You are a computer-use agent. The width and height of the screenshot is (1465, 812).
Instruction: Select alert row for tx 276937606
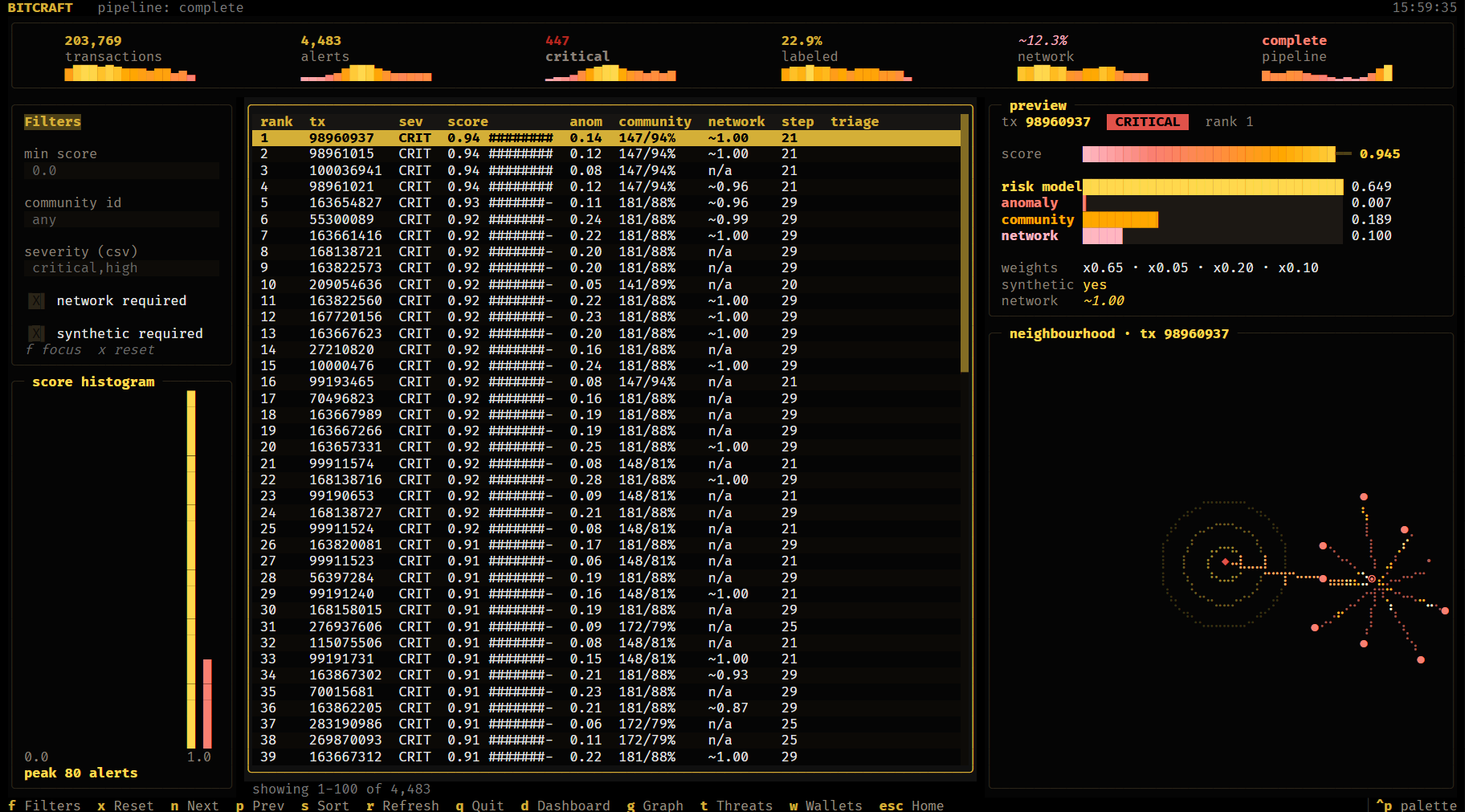point(606,626)
